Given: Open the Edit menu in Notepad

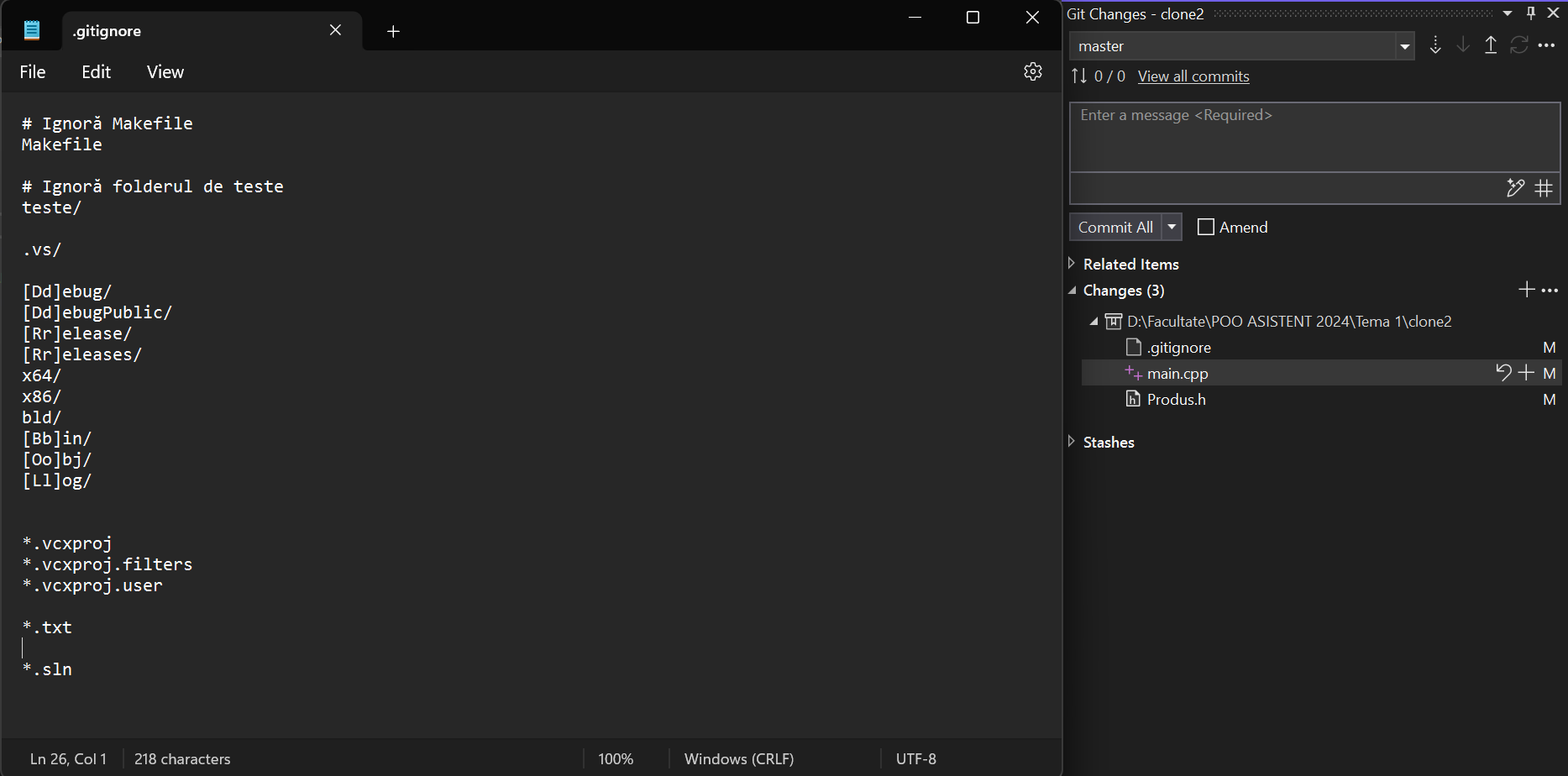Looking at the screenshot, I should (95, 72).
